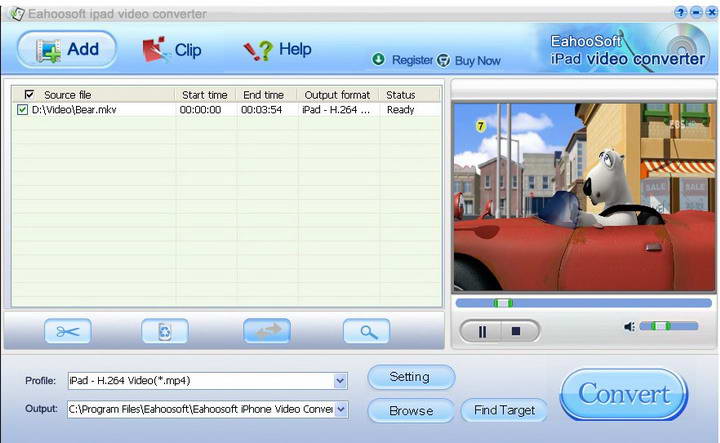Click the magnifier search button
This screenshot has width=720, height=443.
[x=366, y=331]
